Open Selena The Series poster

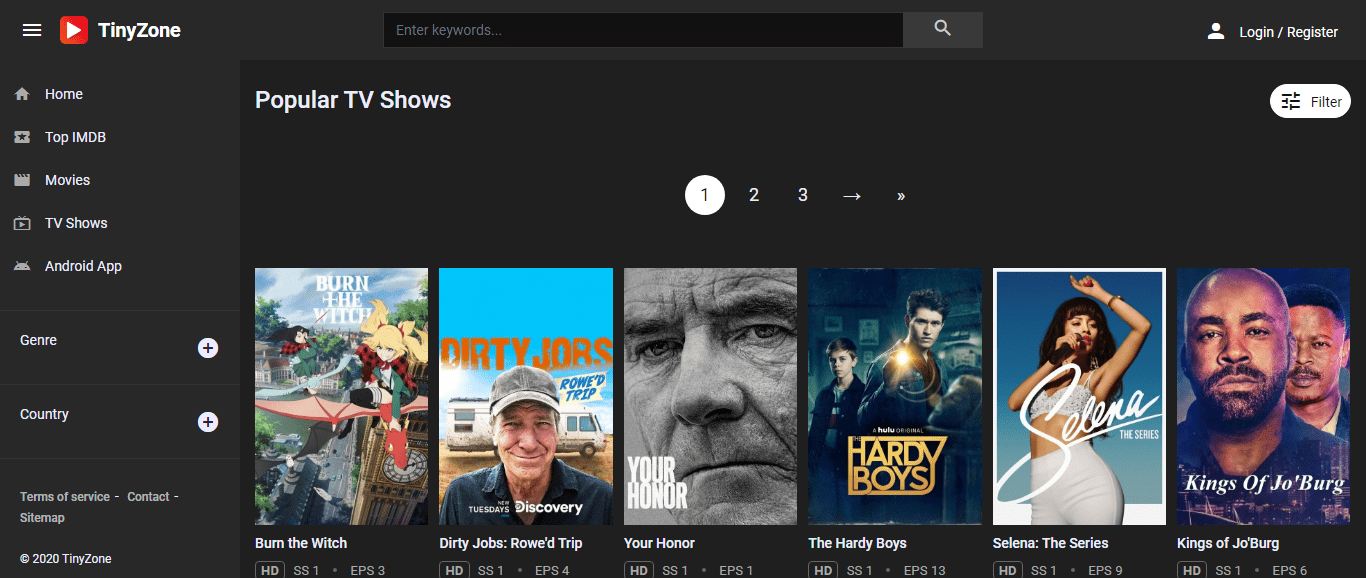tap(1079, 396)
